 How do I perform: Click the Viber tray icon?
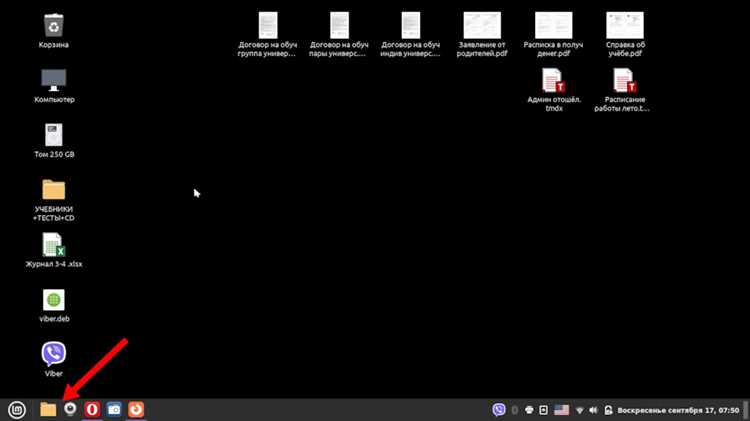pyautogui.click(x=498, y=410)
